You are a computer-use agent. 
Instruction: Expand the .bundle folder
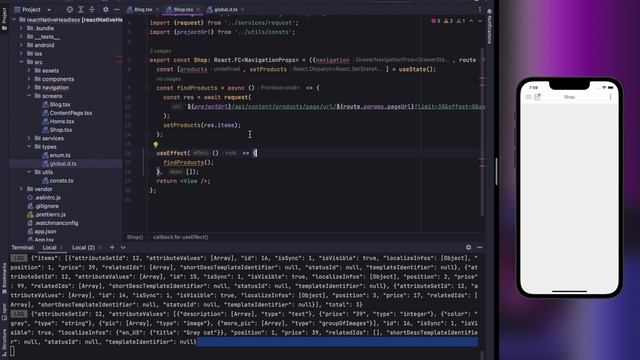point(22,28)
